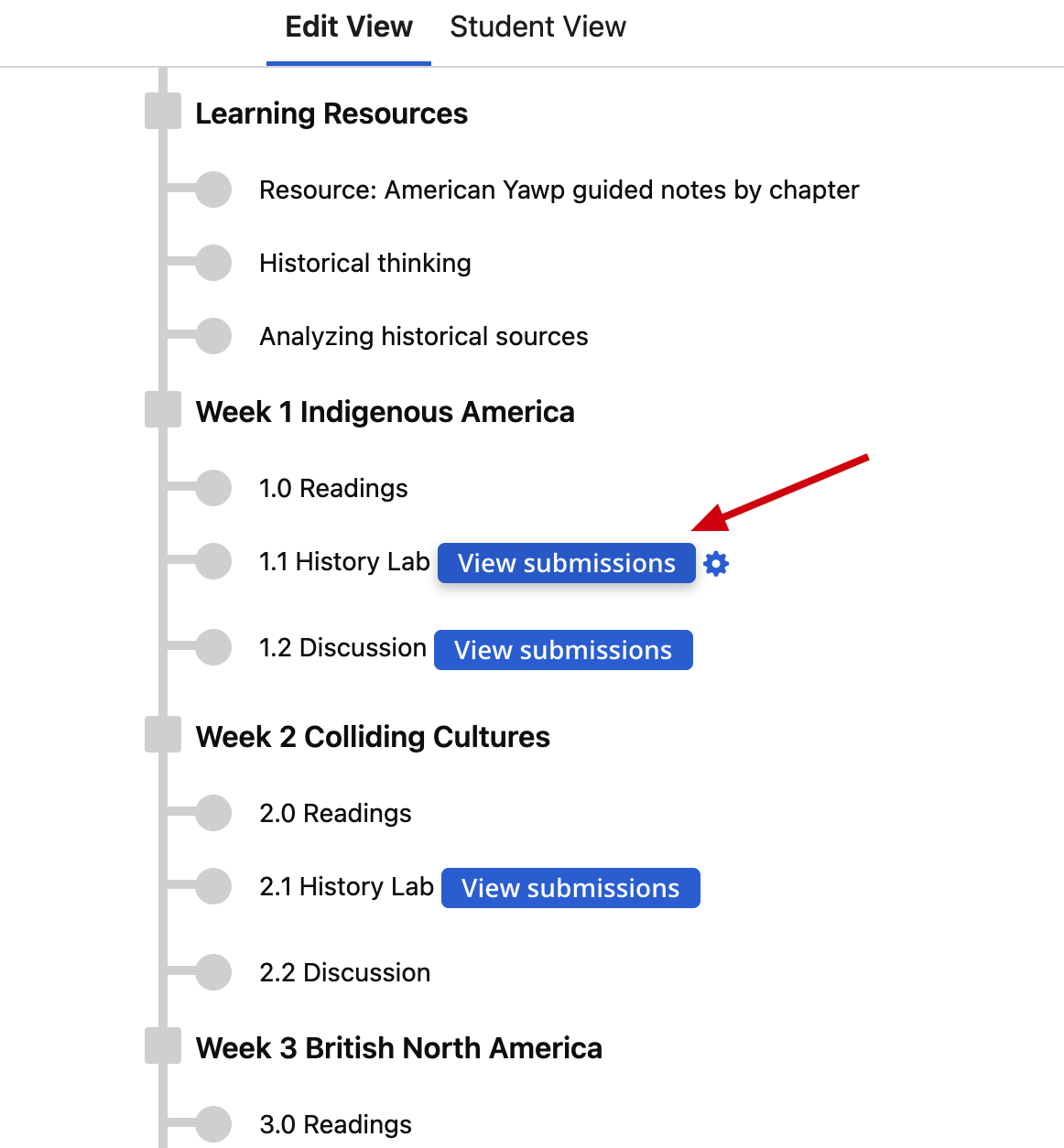Screen dimensions: 1064x1148
Task: Click the circle marker for 1.0 Readings
Action: (x=213, y=488)
